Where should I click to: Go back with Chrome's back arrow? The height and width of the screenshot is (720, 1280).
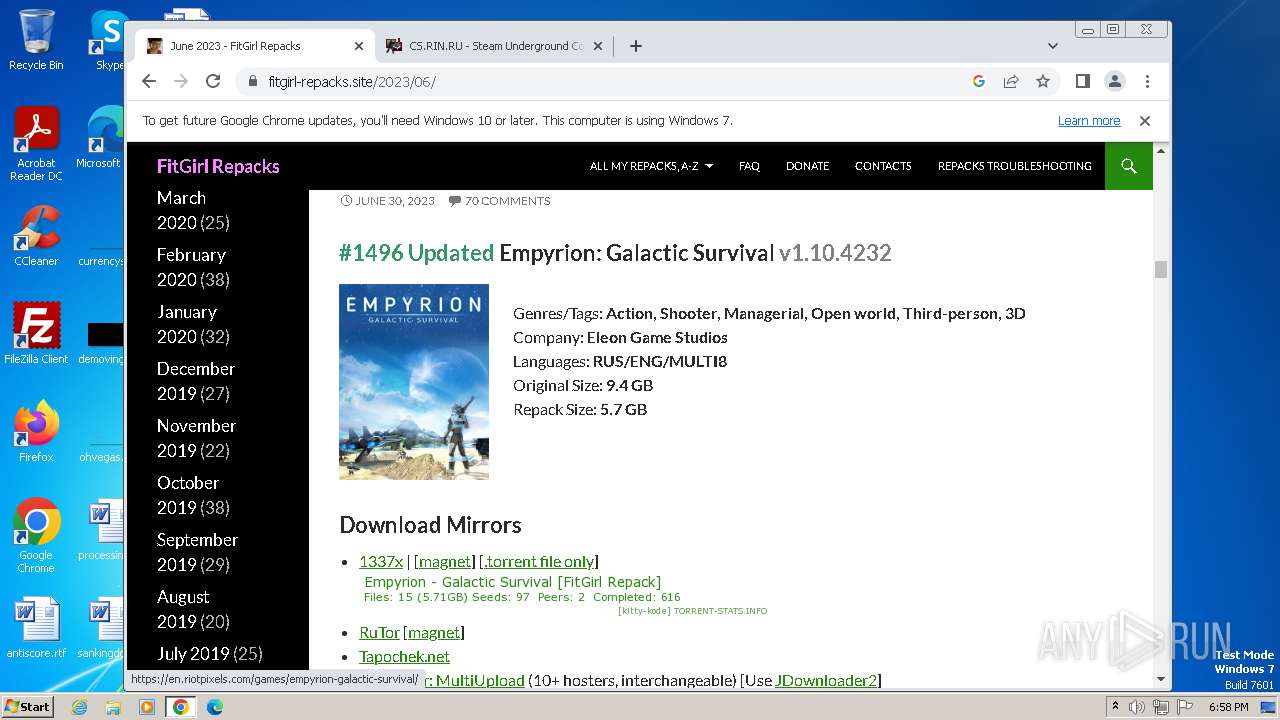tap(149, 81)
